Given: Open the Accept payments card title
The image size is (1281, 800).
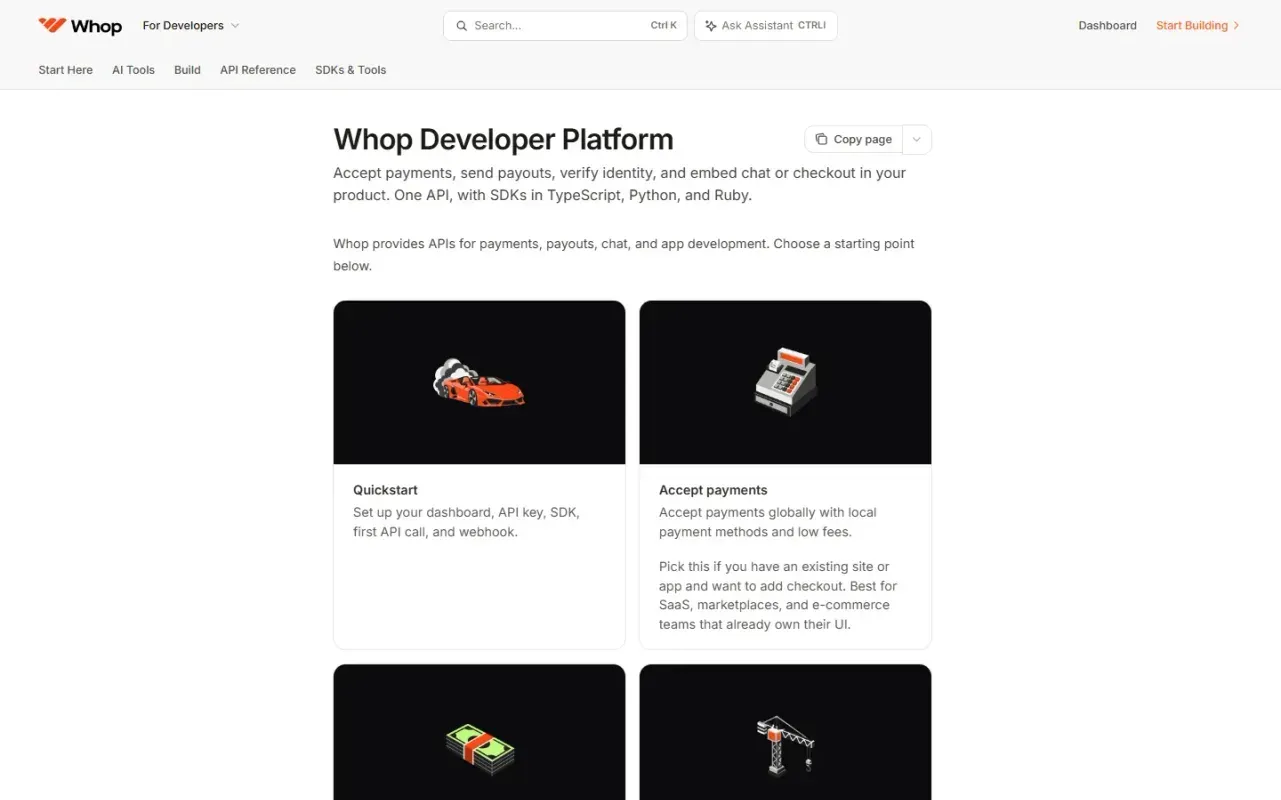Looking at the screenshot, I should (x=713, y=490).
